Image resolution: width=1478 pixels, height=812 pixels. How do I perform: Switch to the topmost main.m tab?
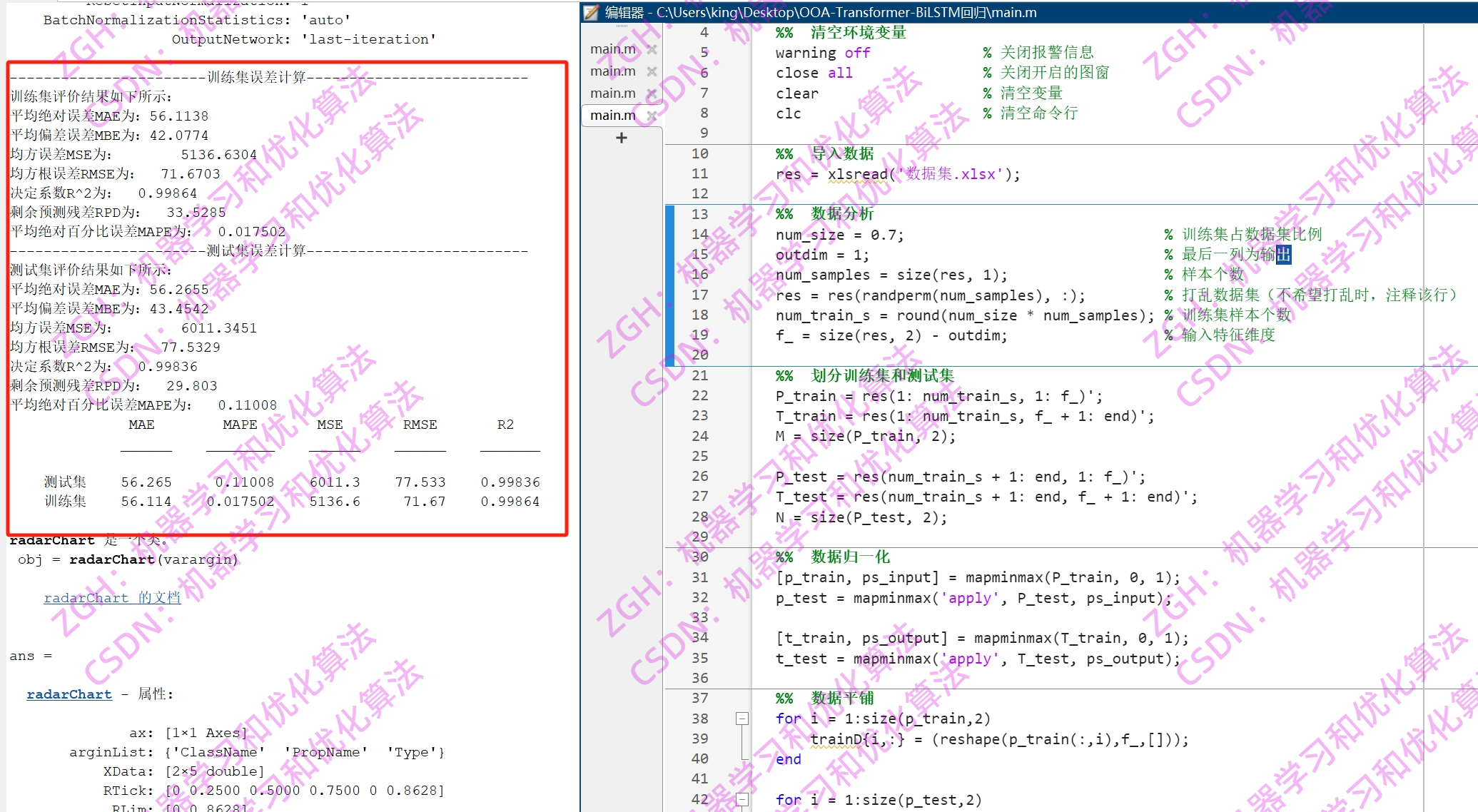pos(612,49)
